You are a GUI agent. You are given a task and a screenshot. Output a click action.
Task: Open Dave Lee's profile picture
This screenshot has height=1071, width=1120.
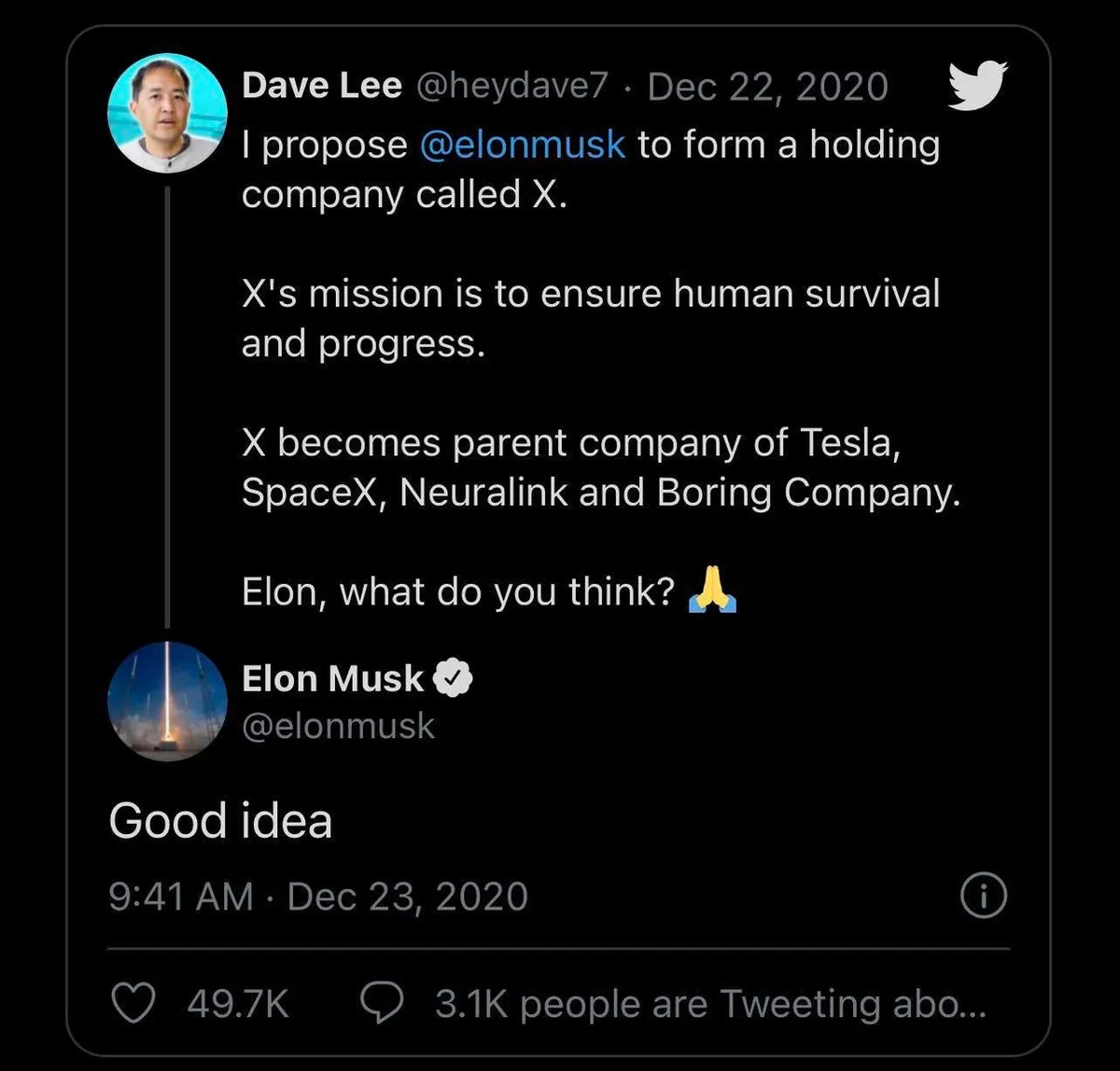[x=168, y=114]
